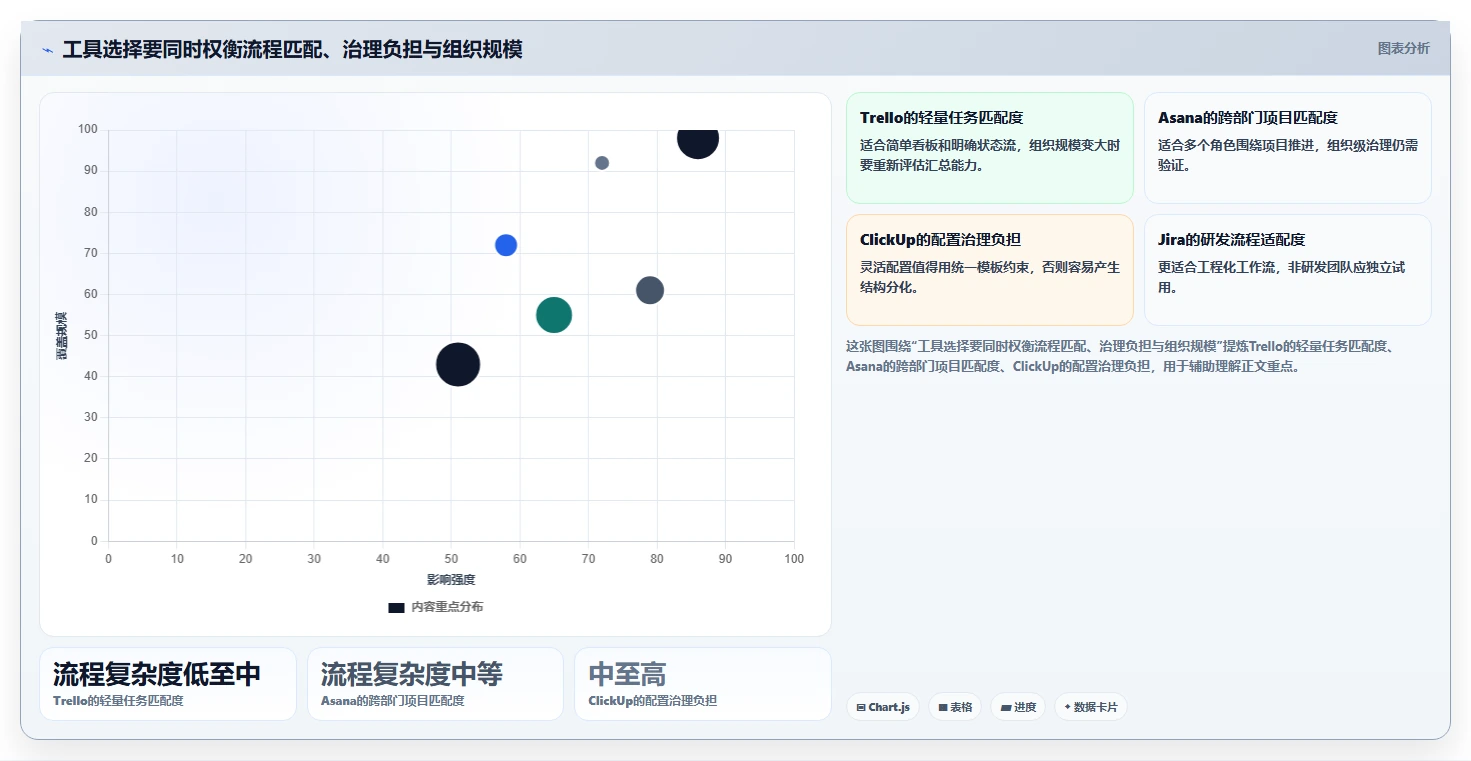Click the 内容重点分布 legend label
The height and width of the screenshot is (761, 1471).
(447, 607)
